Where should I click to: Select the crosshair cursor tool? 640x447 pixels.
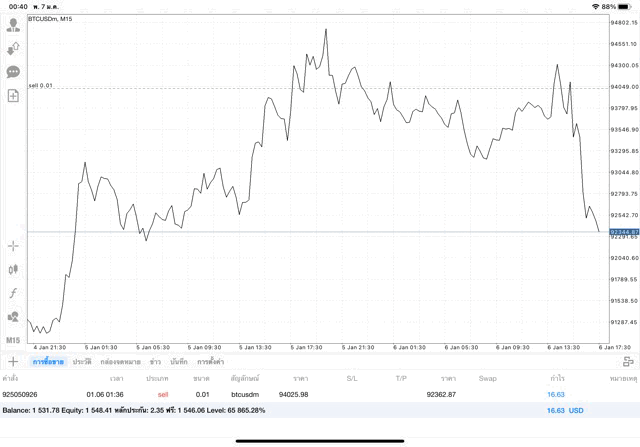tap(13, 245)
